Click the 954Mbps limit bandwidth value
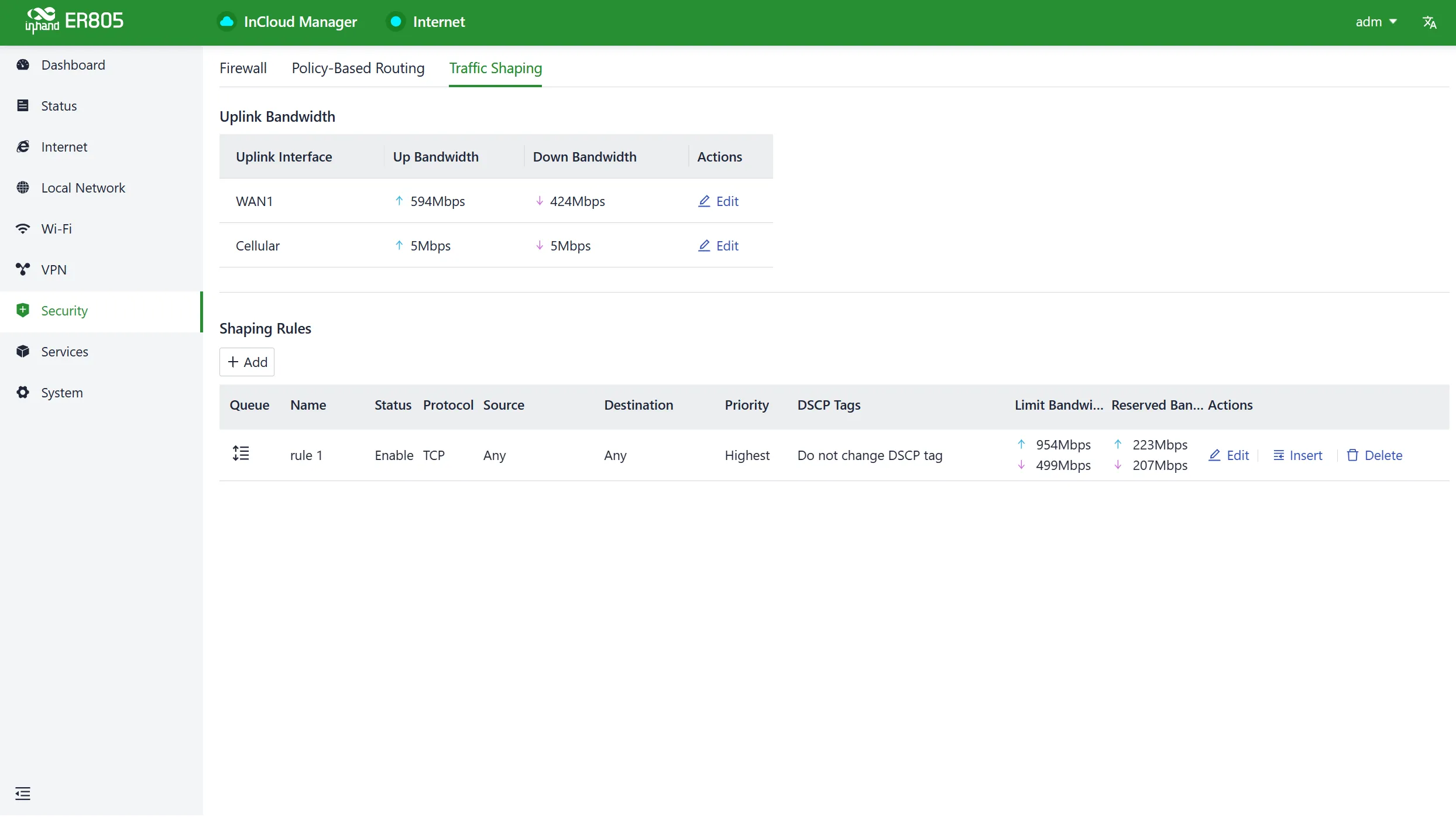The height and width of the screenshot is (817, 1456). (x=1063, y=445)
